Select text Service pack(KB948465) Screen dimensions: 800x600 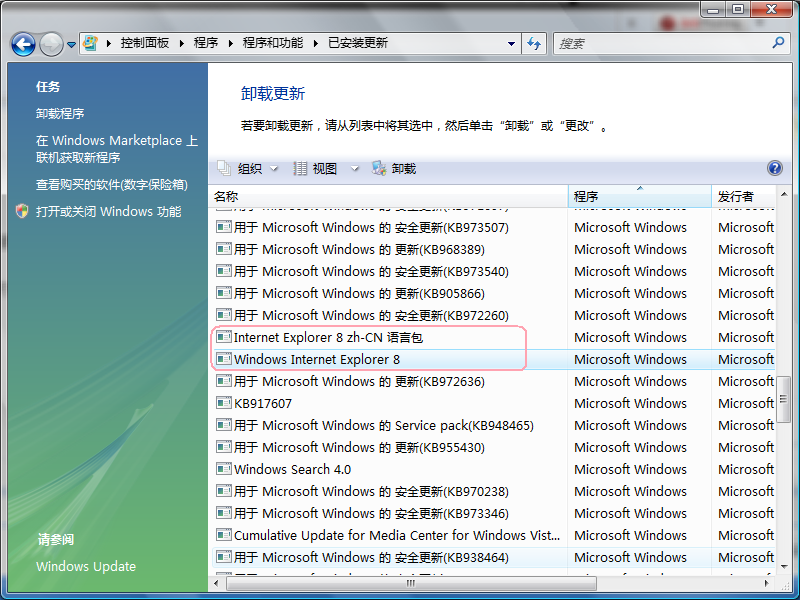pos(464,426)
